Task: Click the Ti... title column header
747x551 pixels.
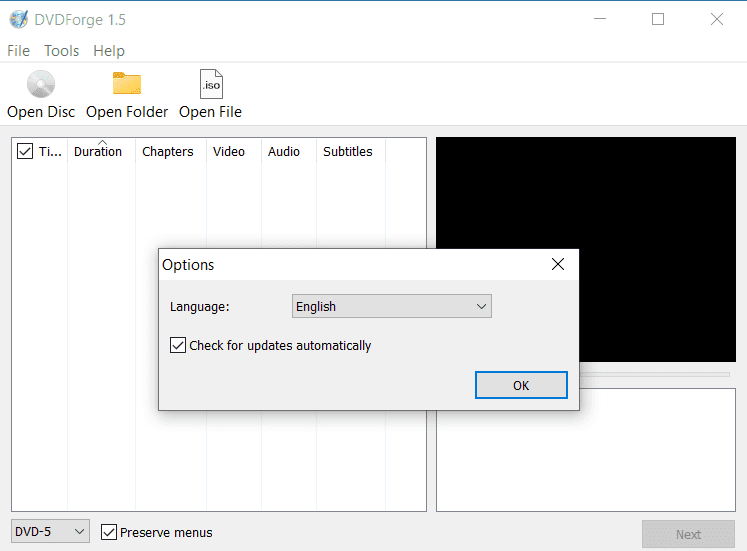Action: [50, 151]
